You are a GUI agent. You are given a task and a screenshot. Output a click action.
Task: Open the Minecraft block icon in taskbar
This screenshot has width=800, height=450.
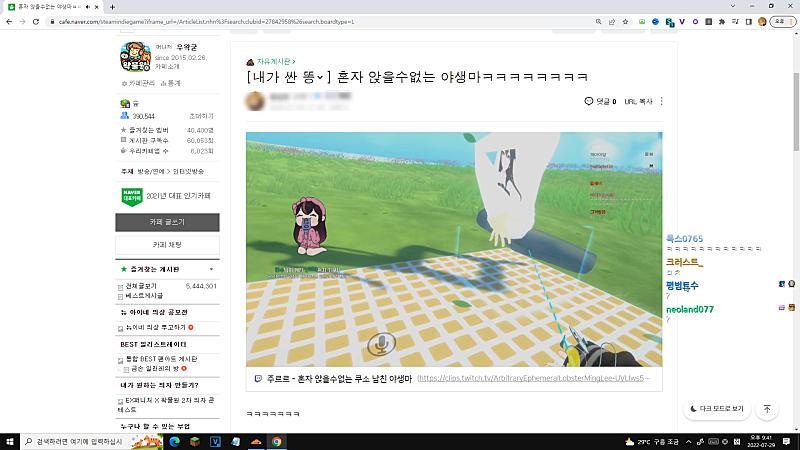(195, 442)
